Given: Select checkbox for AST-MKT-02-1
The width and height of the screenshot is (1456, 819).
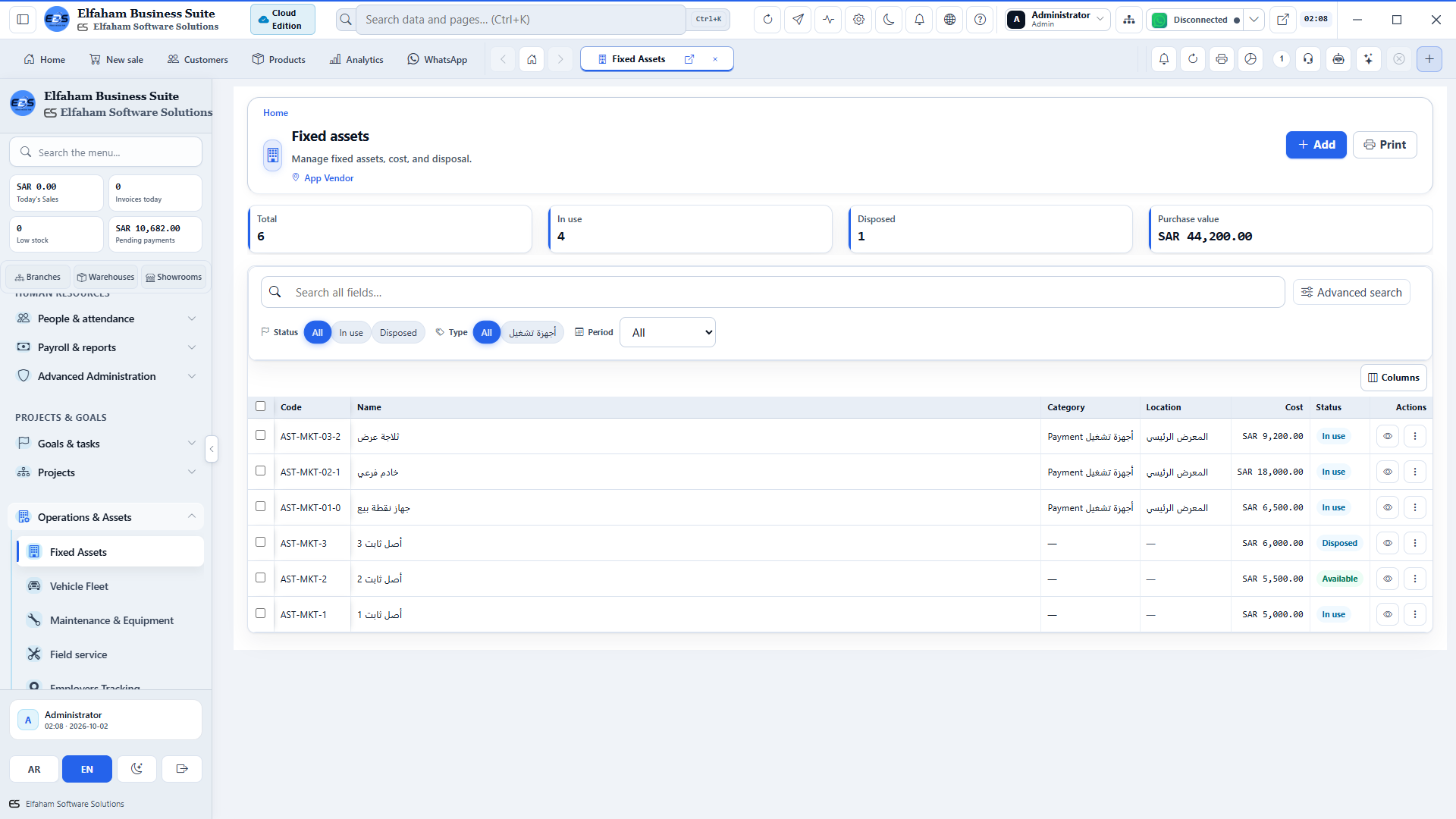Looking at the screenshot, I should click(x=261, y=471).
